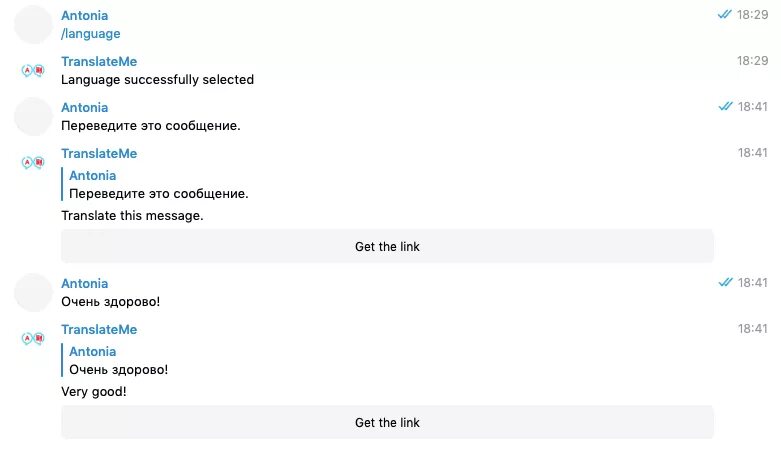Click read checkmarks on Очень здорово! message

[x=725, y=282]
